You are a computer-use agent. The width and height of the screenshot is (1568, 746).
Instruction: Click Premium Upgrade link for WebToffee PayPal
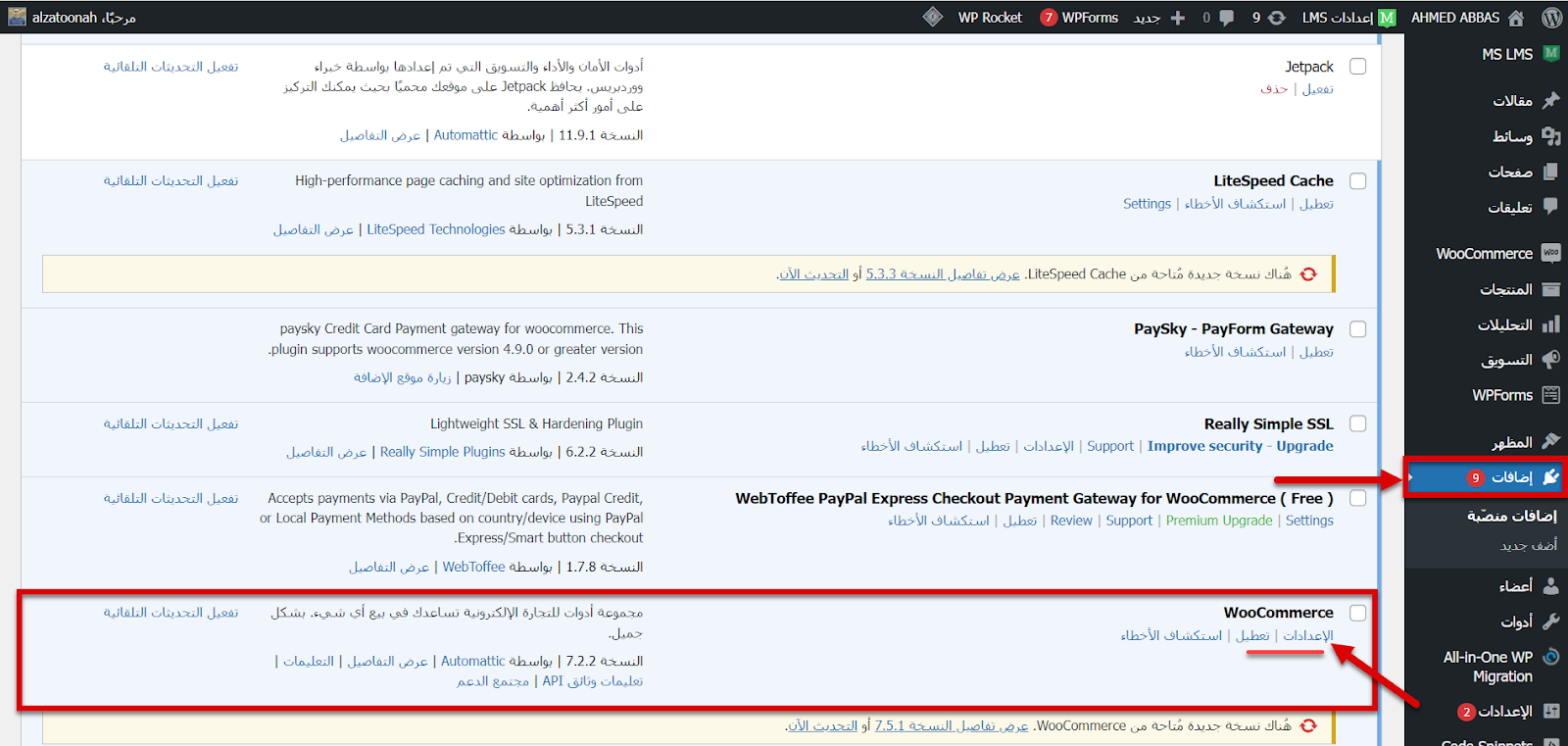pos(1219,521)
